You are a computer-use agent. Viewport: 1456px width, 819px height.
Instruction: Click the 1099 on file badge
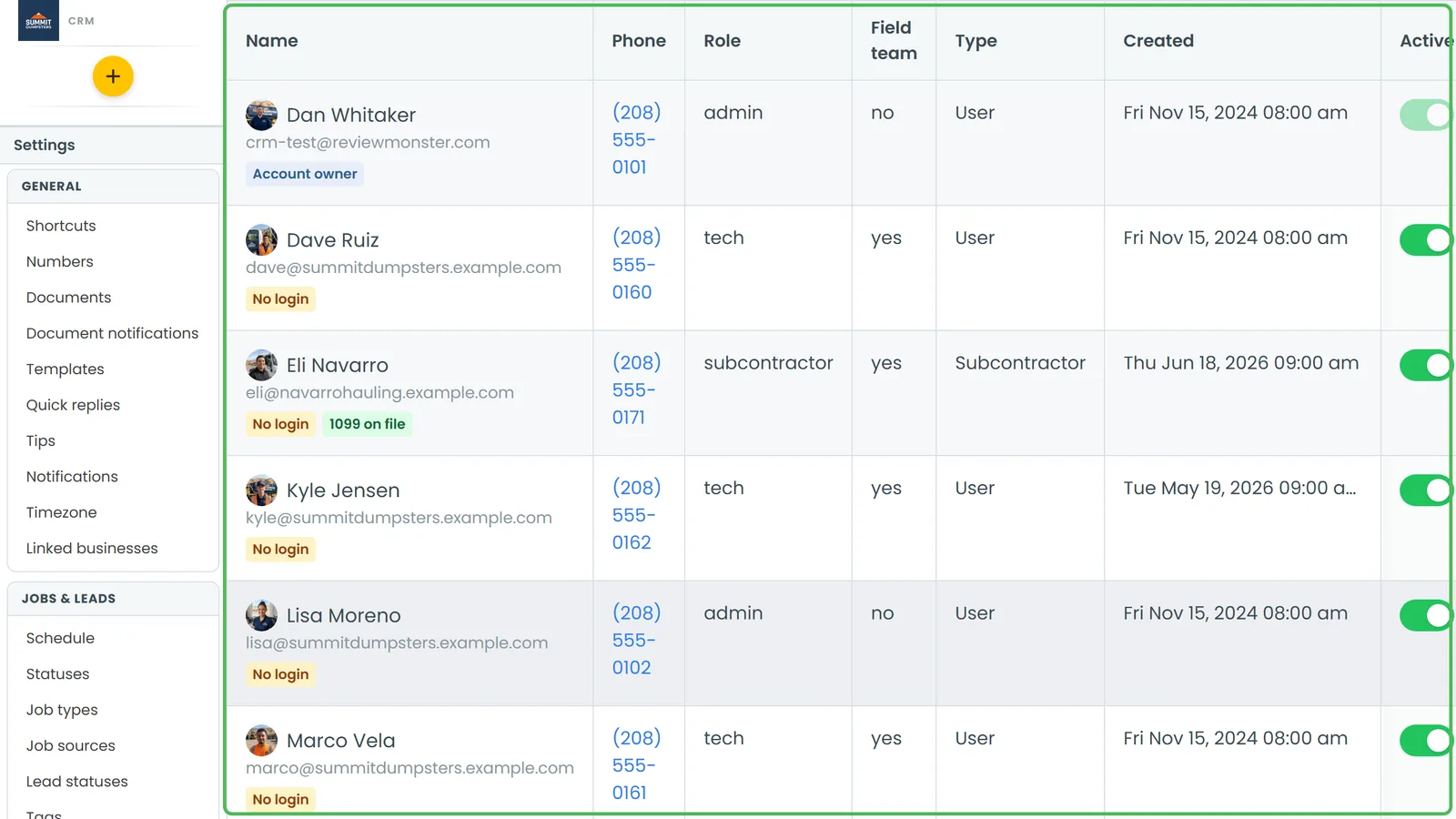coord(368,424)
